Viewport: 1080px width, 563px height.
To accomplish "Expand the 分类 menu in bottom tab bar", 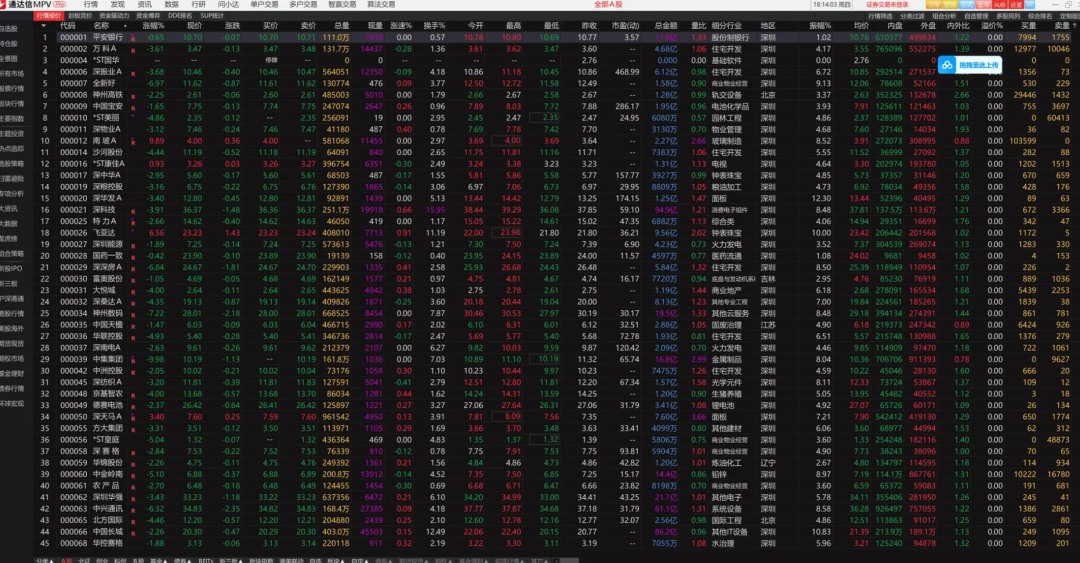I will pos(45,560).
